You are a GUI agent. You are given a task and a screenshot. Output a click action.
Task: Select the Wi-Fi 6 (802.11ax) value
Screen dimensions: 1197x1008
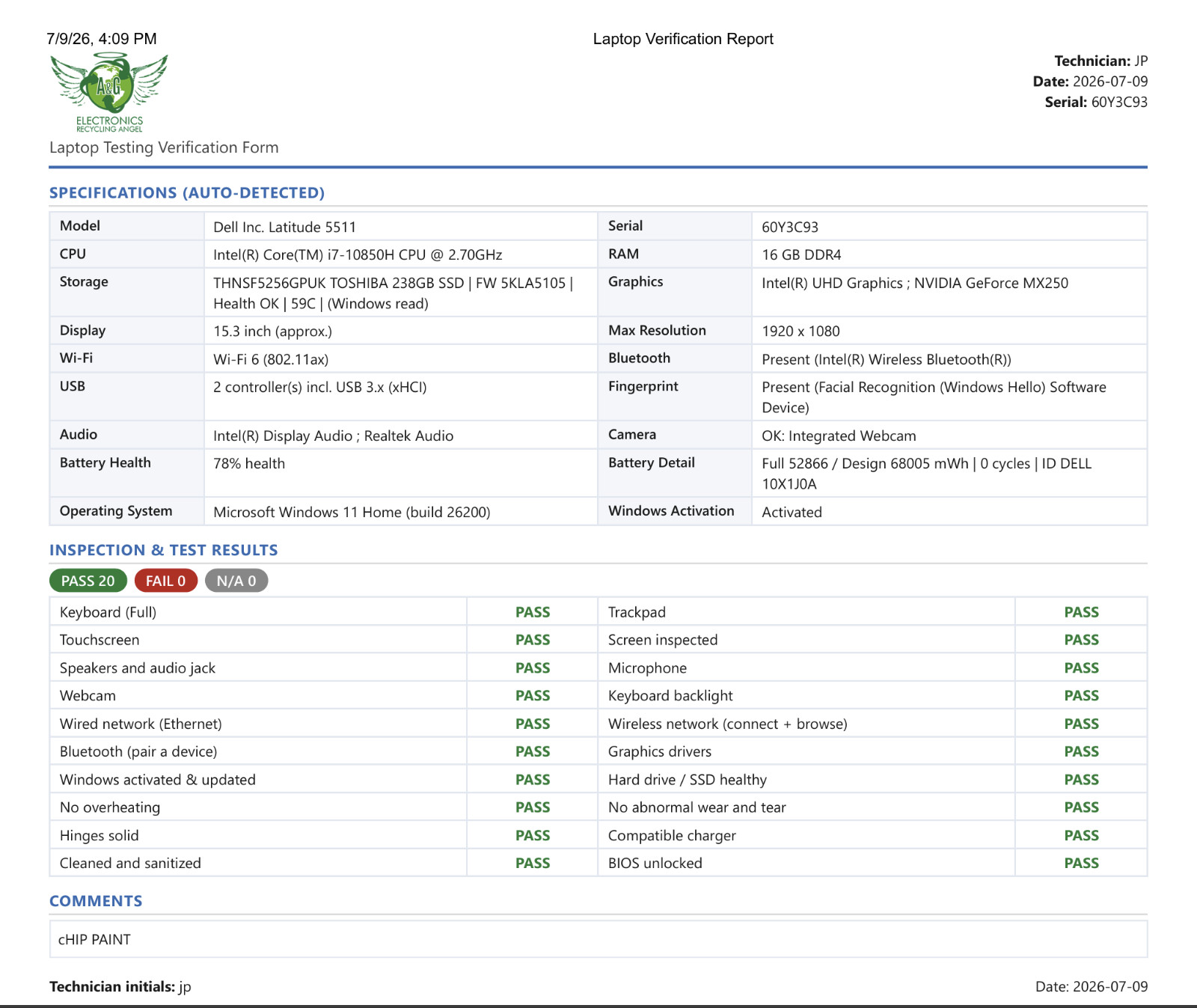271,359
